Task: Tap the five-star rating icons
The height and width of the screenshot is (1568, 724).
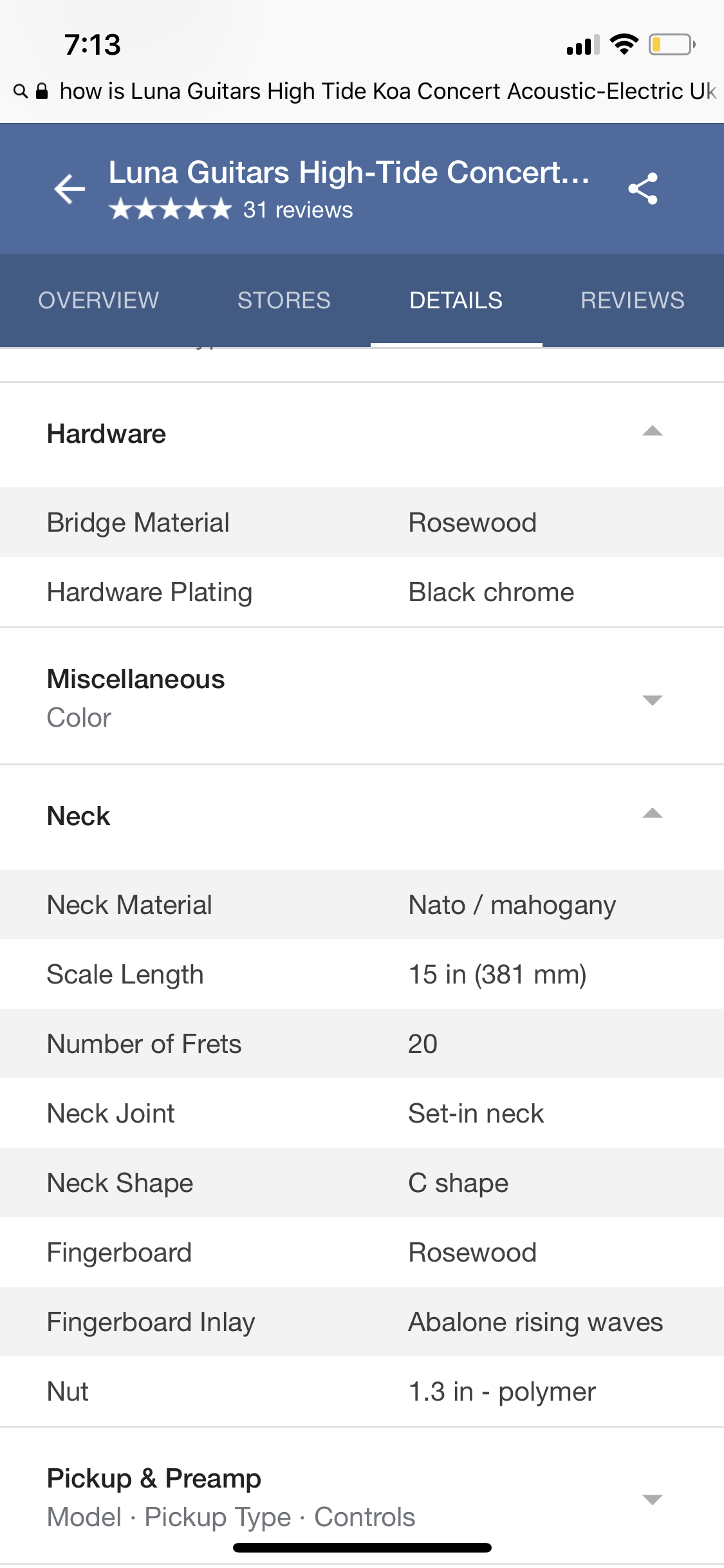Action: pos(170,210)
